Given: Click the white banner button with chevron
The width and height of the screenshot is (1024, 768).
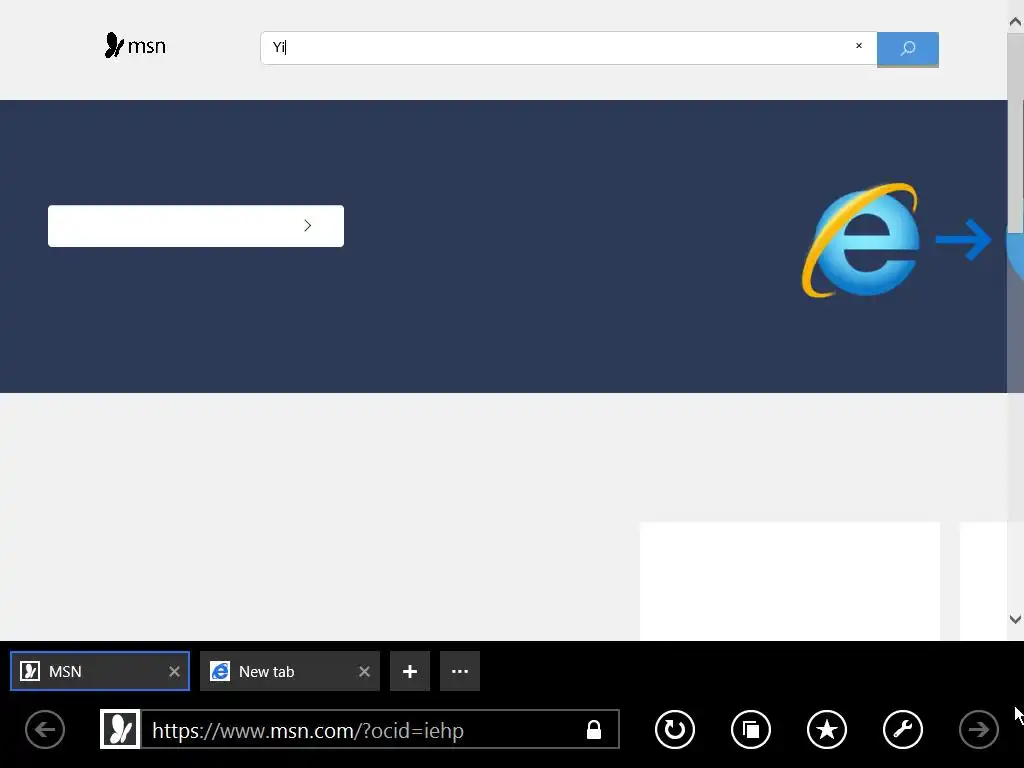Looking at the screenshot, I should click(196, 226).
